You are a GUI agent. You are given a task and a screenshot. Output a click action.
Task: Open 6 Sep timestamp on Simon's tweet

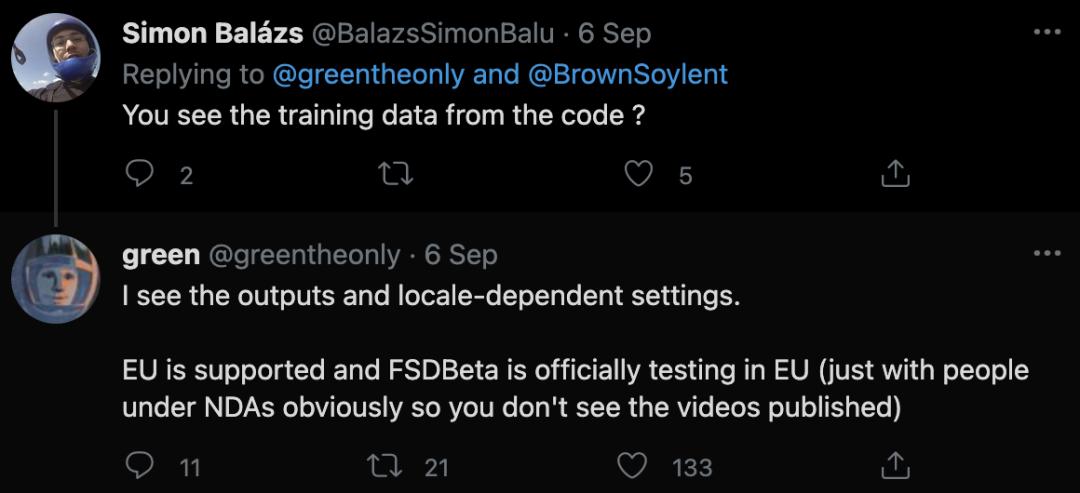615,33
